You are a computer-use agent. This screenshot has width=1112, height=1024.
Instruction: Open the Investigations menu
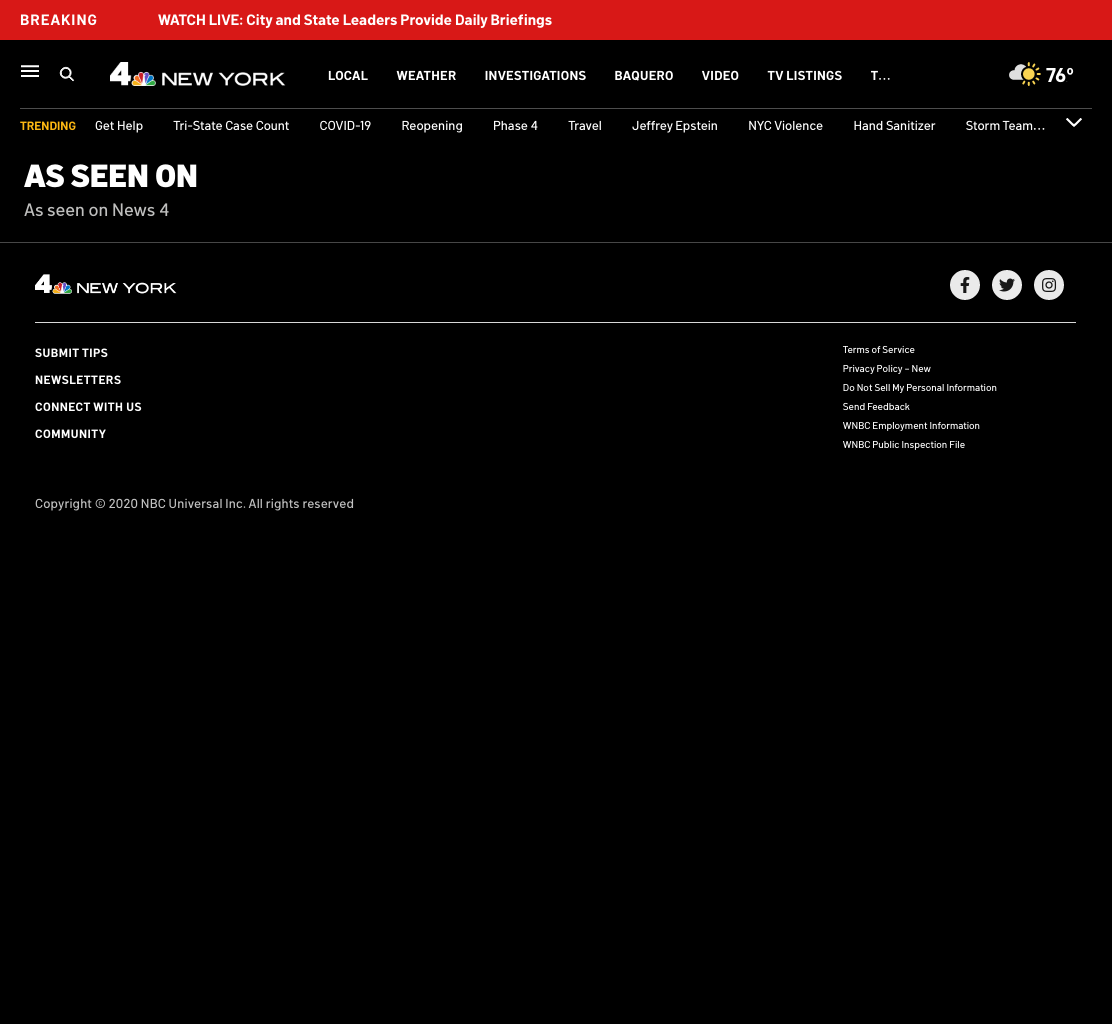535,75
